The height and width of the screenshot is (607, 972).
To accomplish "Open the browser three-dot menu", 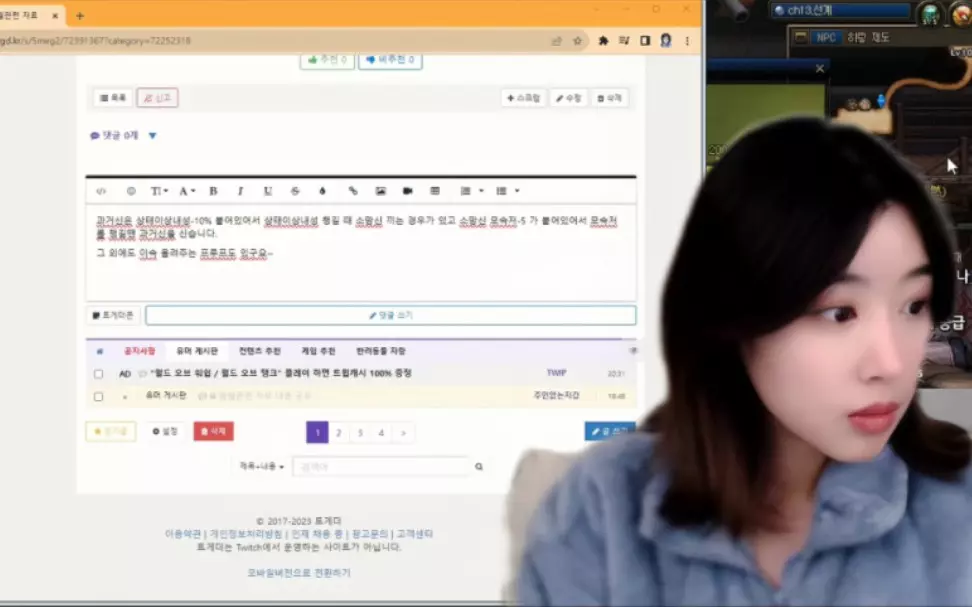I will (687, 41).
